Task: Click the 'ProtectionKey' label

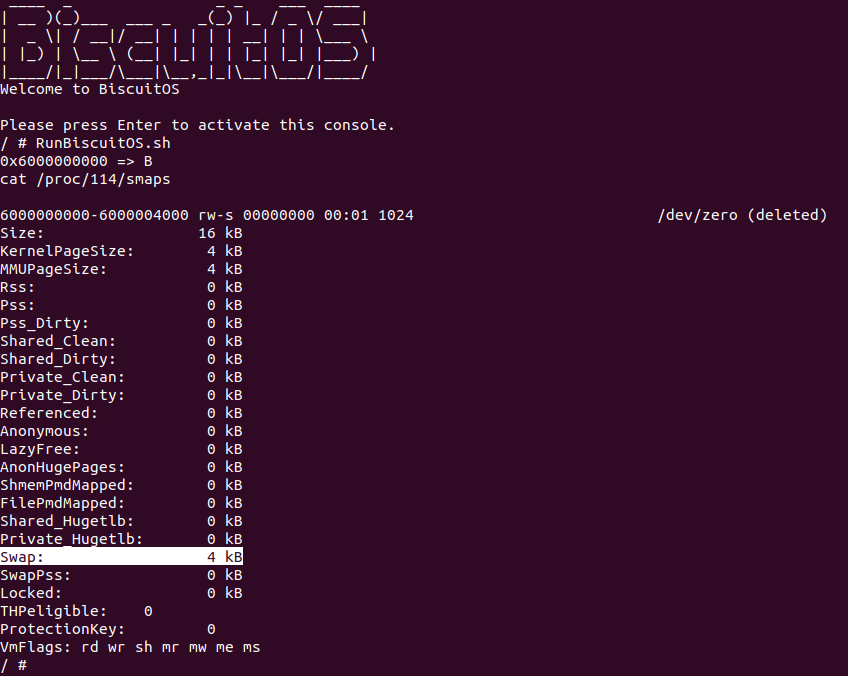Action: pos(63,629)
